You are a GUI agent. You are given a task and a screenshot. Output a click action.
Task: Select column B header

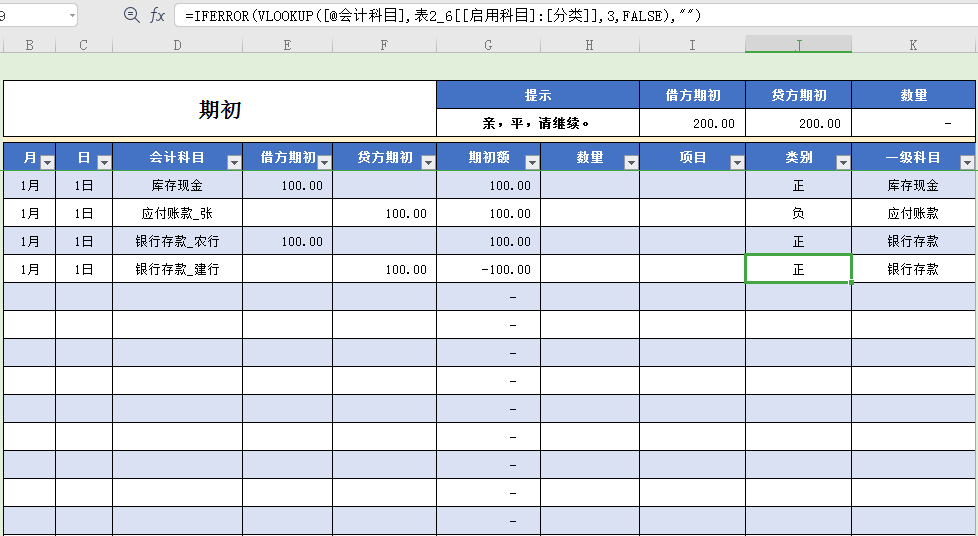point(29,44)
